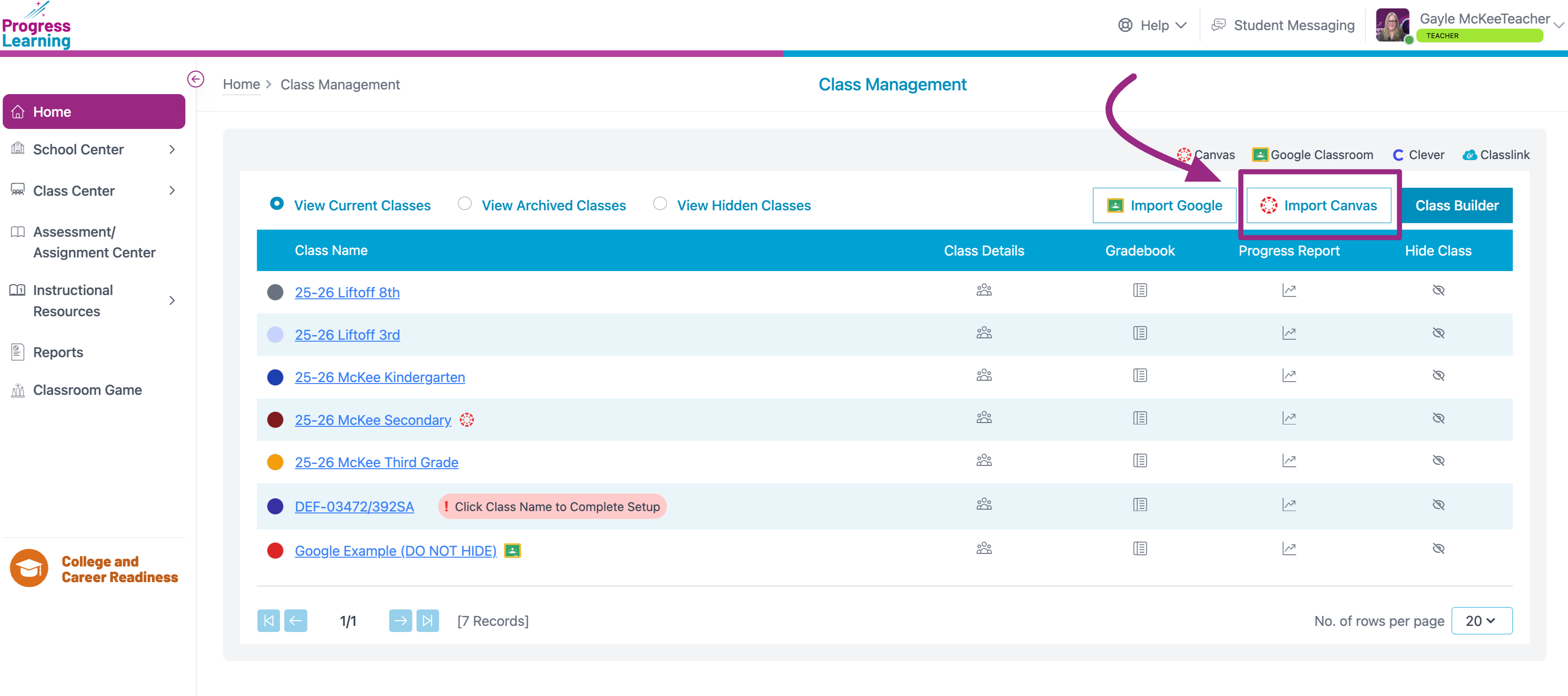This screenshot has width=1568, height=696.
Task: Click orange color dot for McKee Third Grade
Action: click(x=275, y=463)
